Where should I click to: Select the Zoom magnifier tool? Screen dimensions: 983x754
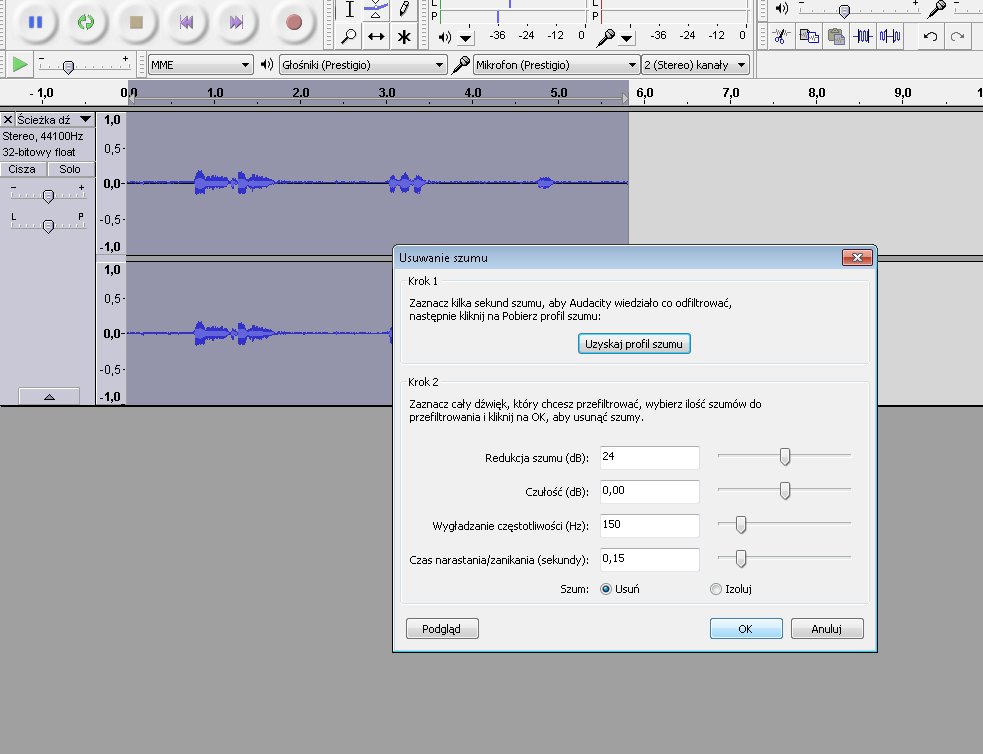click(349, 36)
